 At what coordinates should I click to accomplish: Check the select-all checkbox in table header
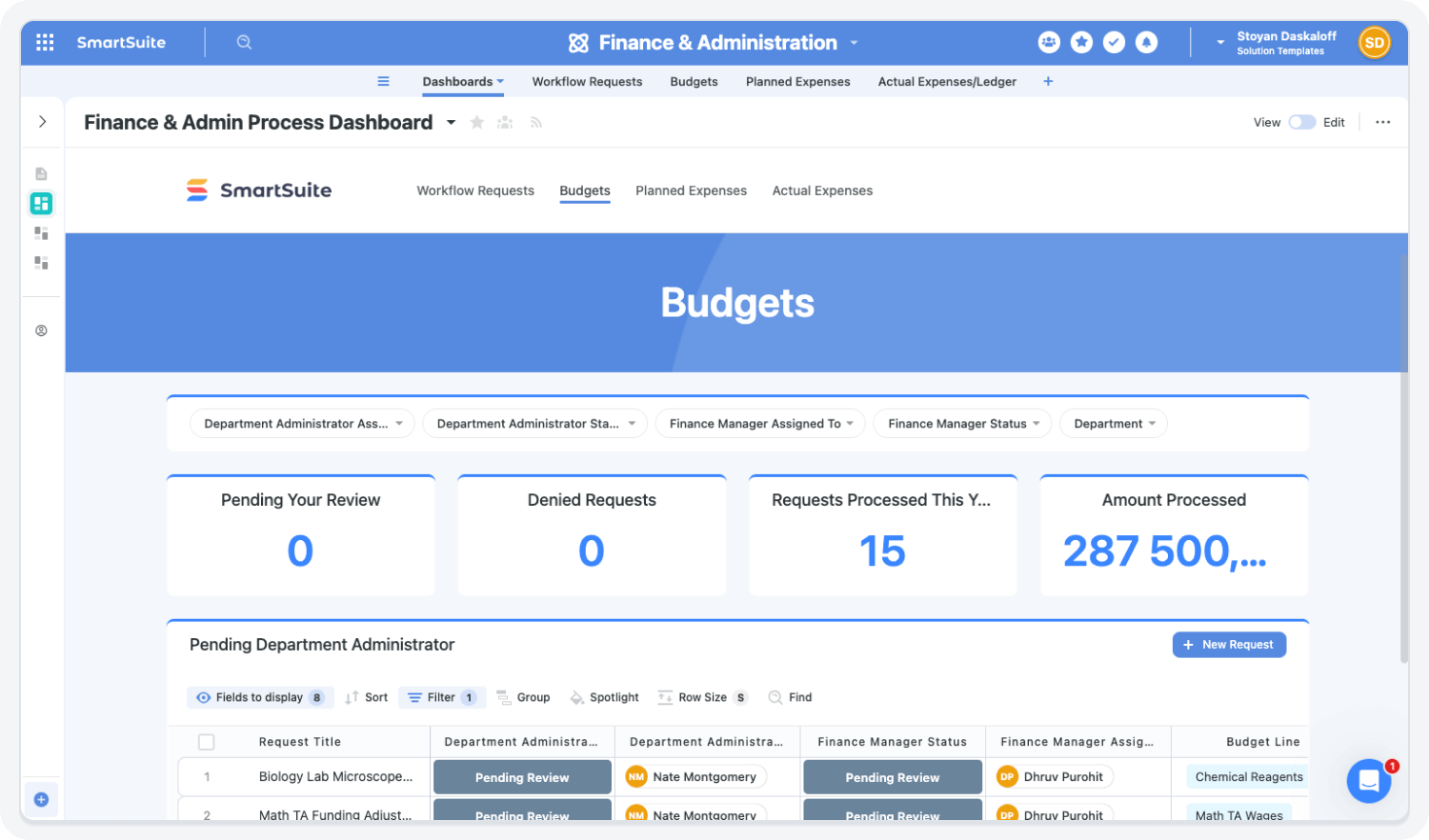[206, 742]
